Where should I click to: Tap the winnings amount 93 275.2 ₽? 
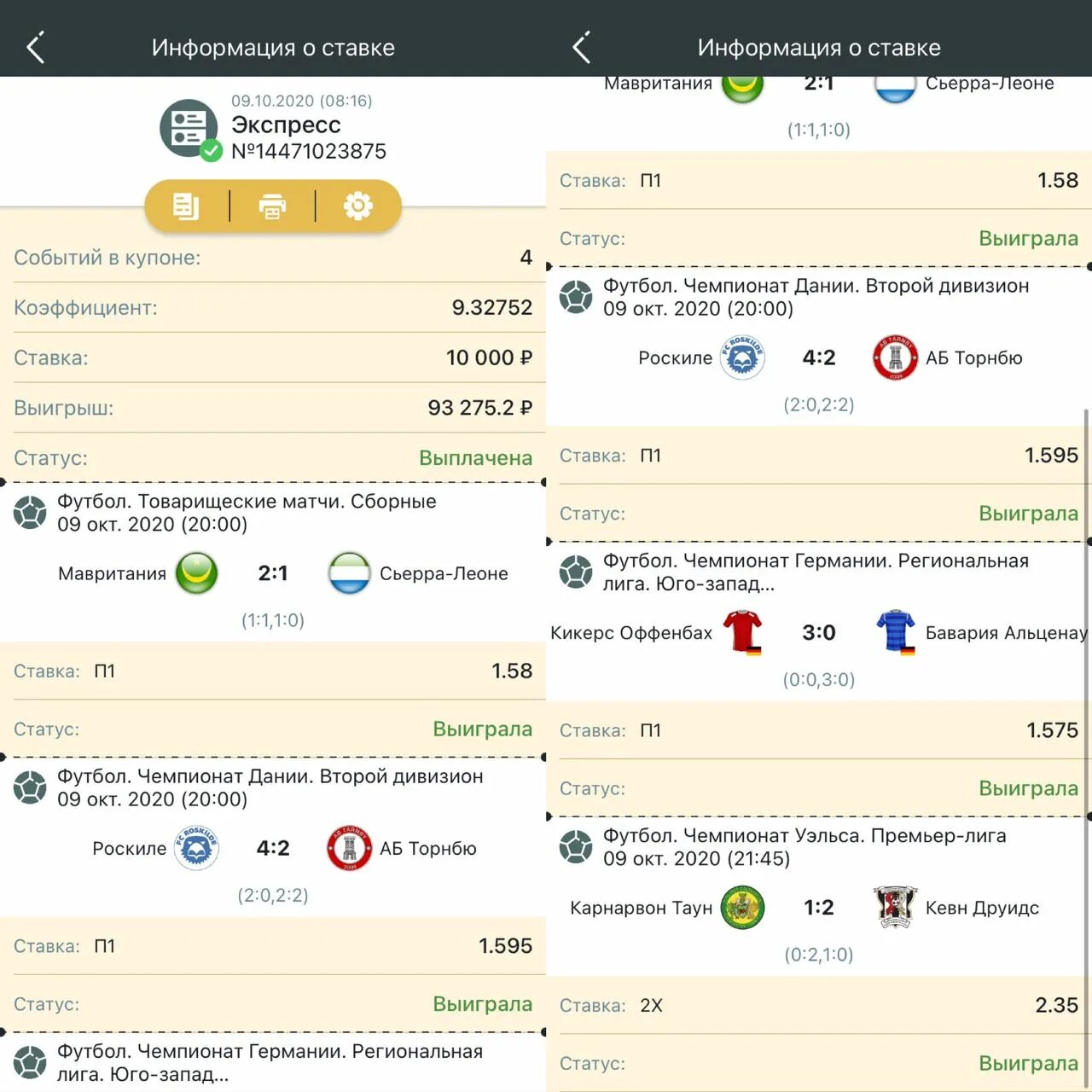(x=480, y=408)
